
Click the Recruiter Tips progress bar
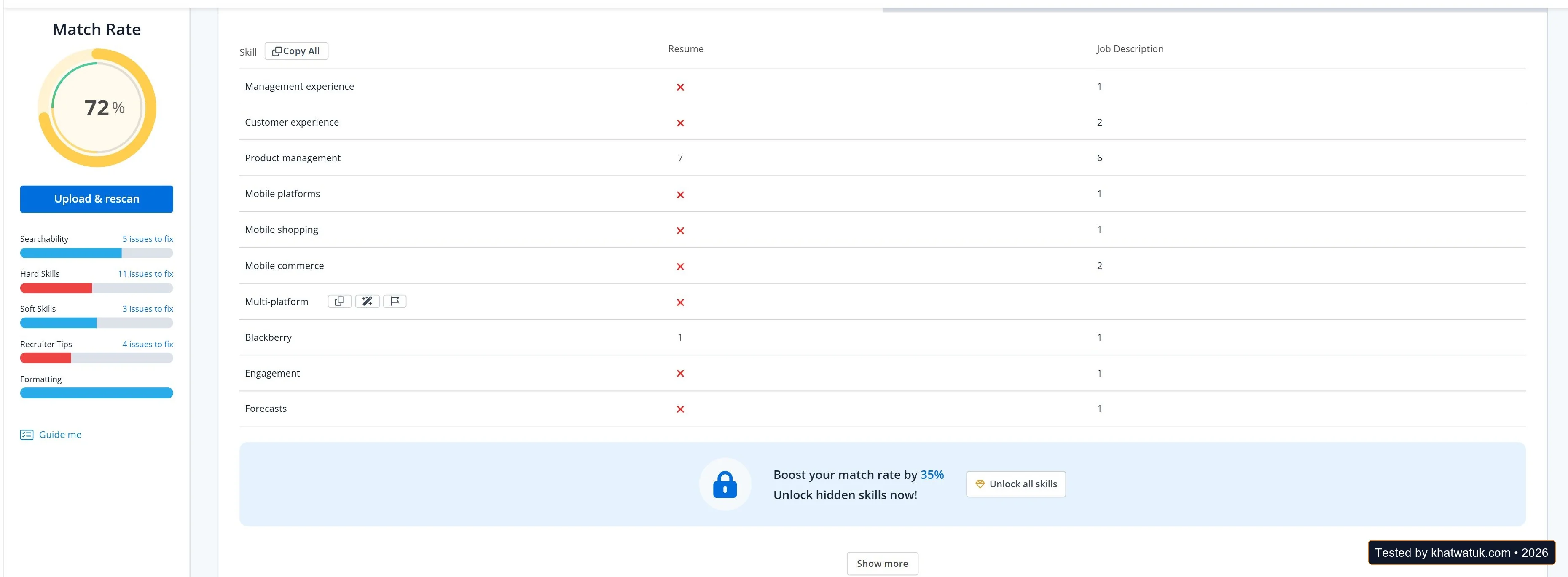tap(96, 358)
